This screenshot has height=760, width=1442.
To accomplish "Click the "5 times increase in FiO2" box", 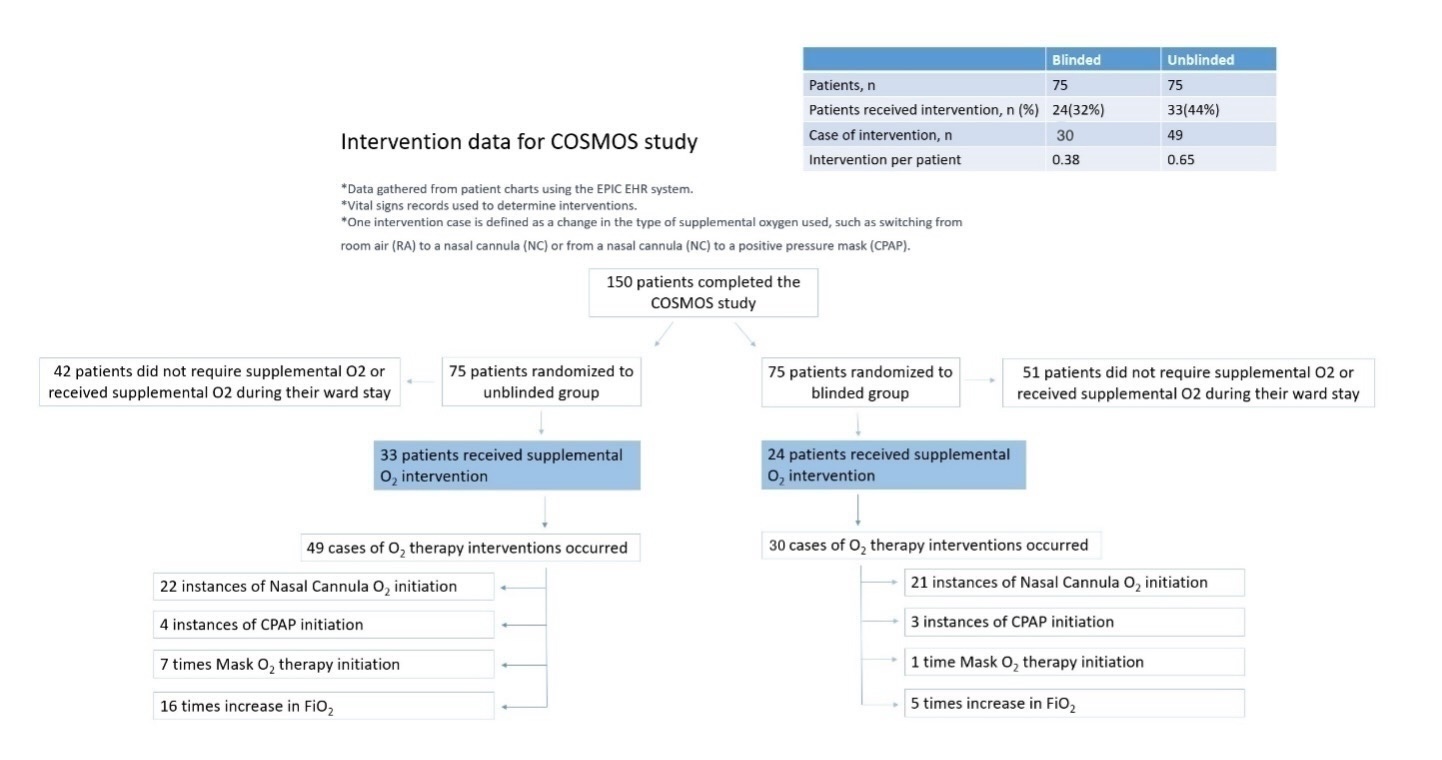I will [x=1074, y=703].
